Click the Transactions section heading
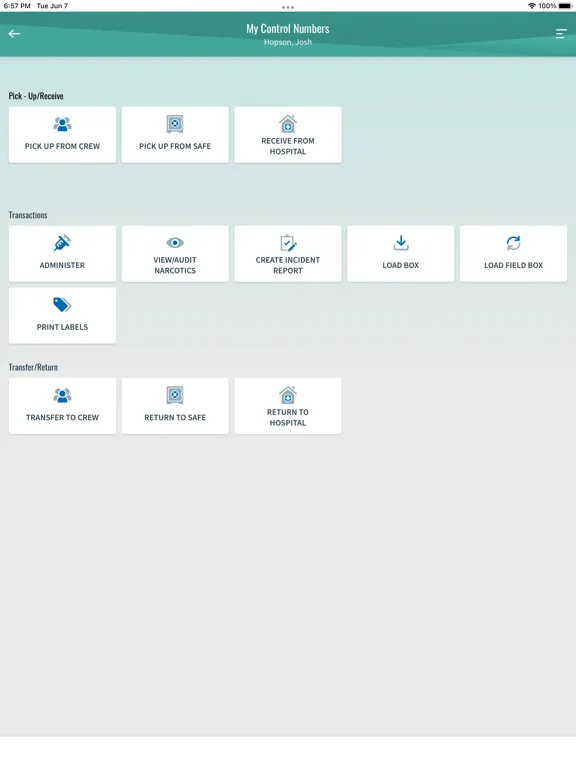 (28, 215)
